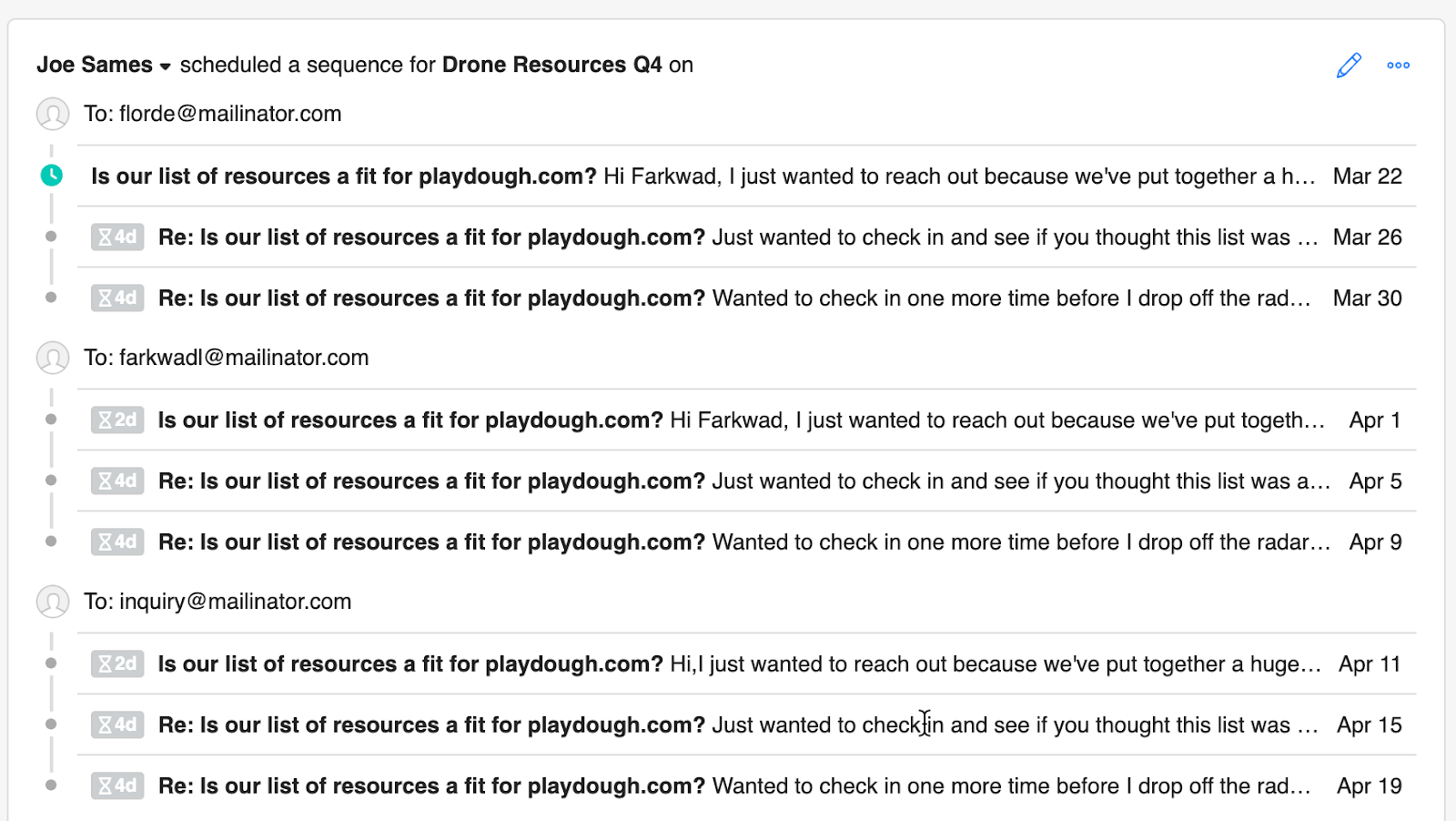Click recipient address florde@mailinator.com
The height and width of the screenshot is (821, 1456).
tap(230, 115)
